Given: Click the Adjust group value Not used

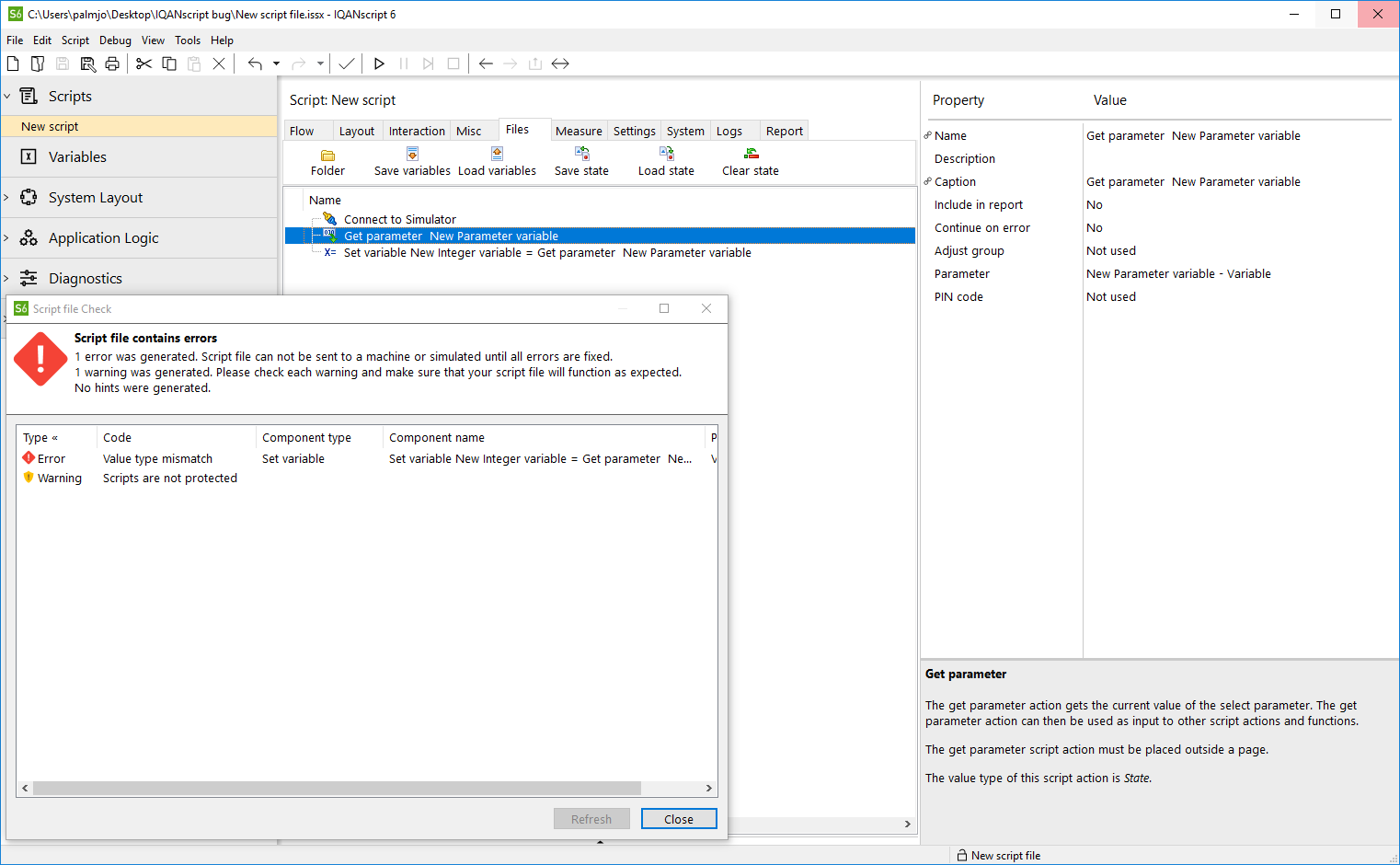Looking at the screenshot, I should tap(1237, 250).
